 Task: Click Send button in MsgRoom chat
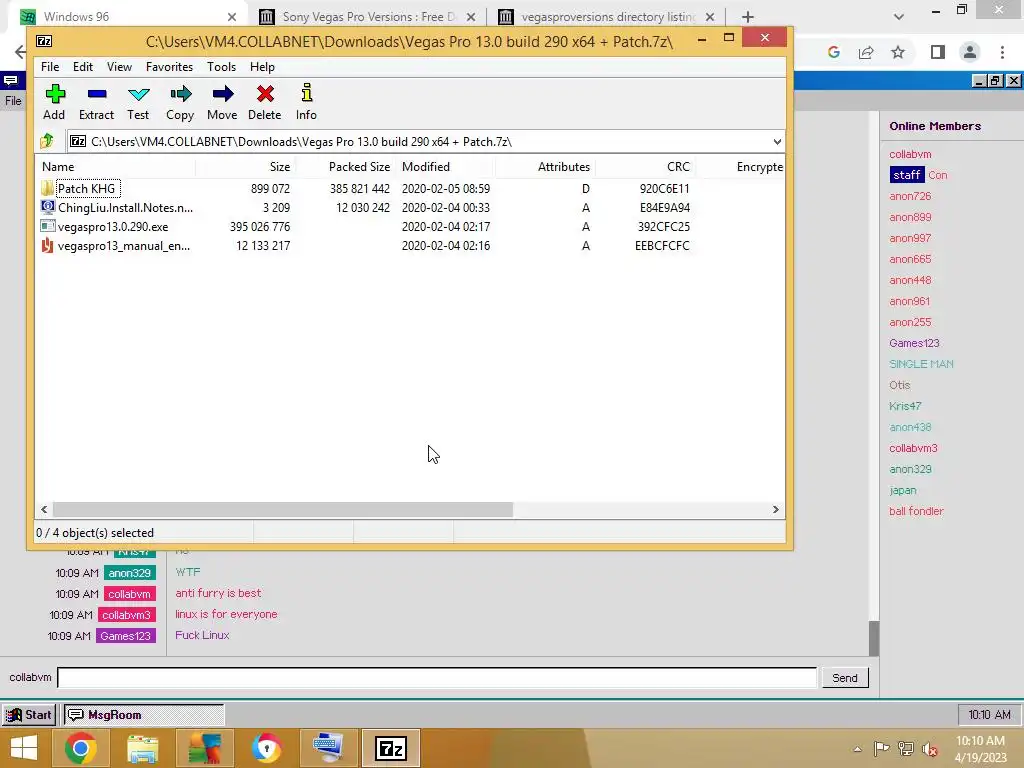(844, 678)
